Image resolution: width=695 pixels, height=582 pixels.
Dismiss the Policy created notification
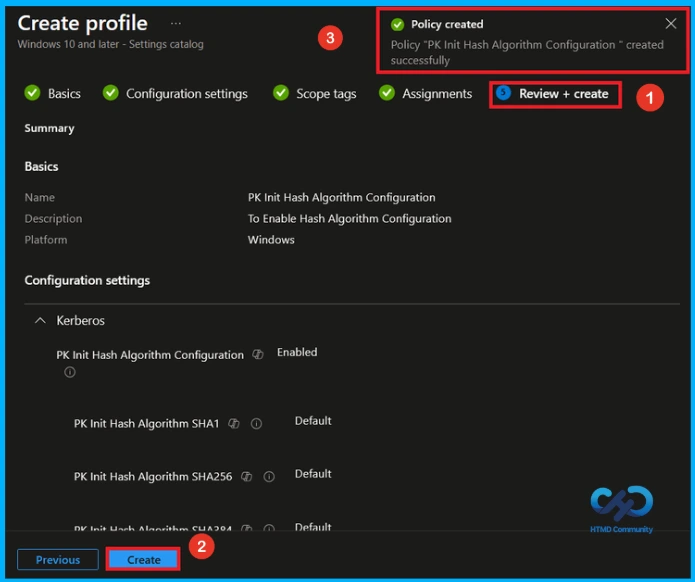pos(671,23)
